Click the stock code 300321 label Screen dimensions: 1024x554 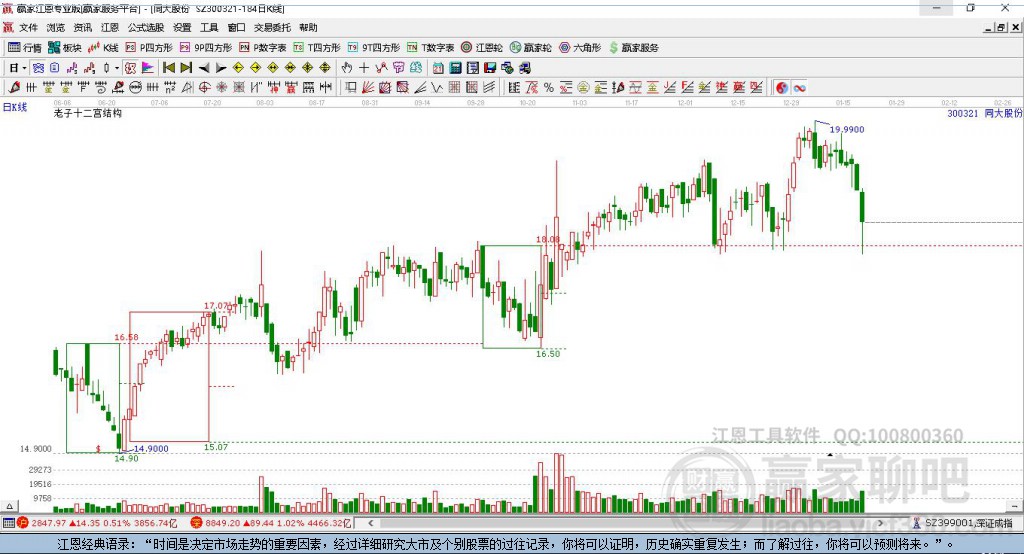(x=963, y=113)
